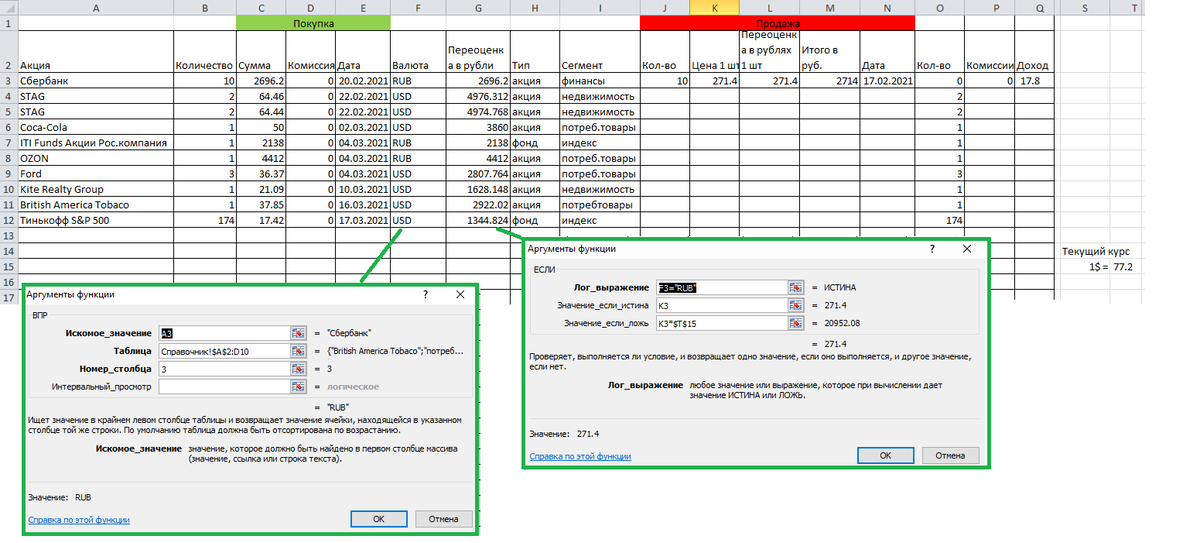Focus the Значение_если_истина input showing K3
This screenshot has width=1200, height=543.
click(721, 306)
